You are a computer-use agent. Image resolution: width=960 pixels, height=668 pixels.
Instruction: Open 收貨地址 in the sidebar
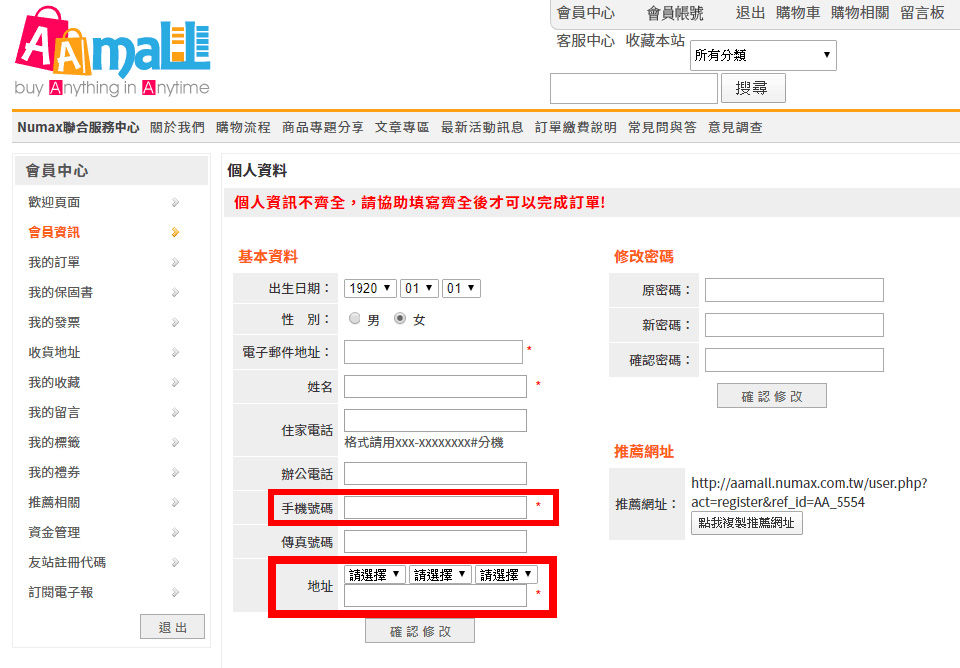pos(54,352)
